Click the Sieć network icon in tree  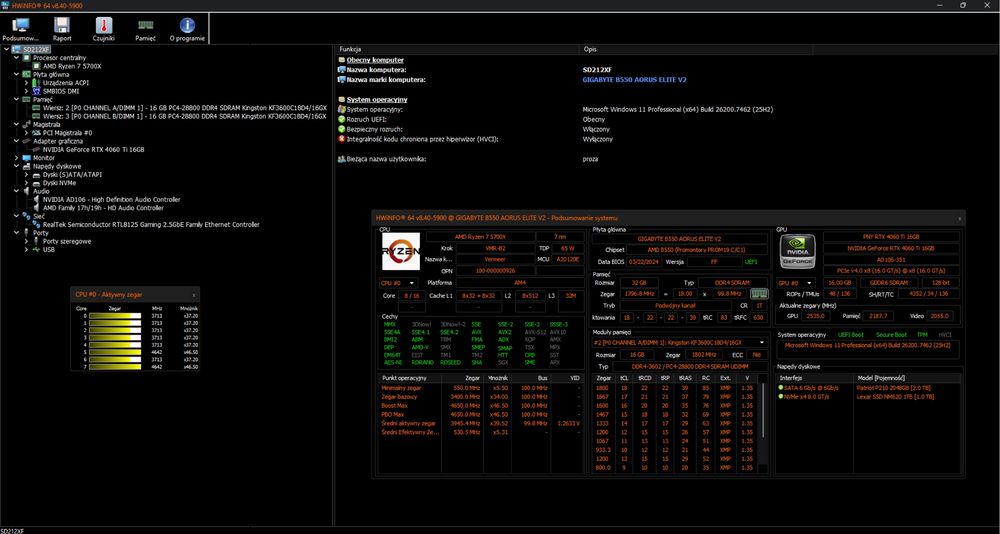coord(26,216)
